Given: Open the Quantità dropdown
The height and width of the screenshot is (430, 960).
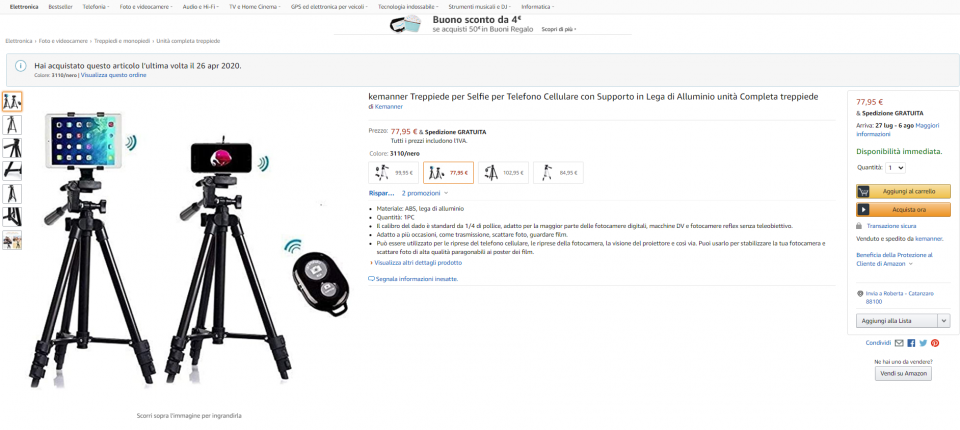Looking at the screenshot, I should [x=895, y=167].
